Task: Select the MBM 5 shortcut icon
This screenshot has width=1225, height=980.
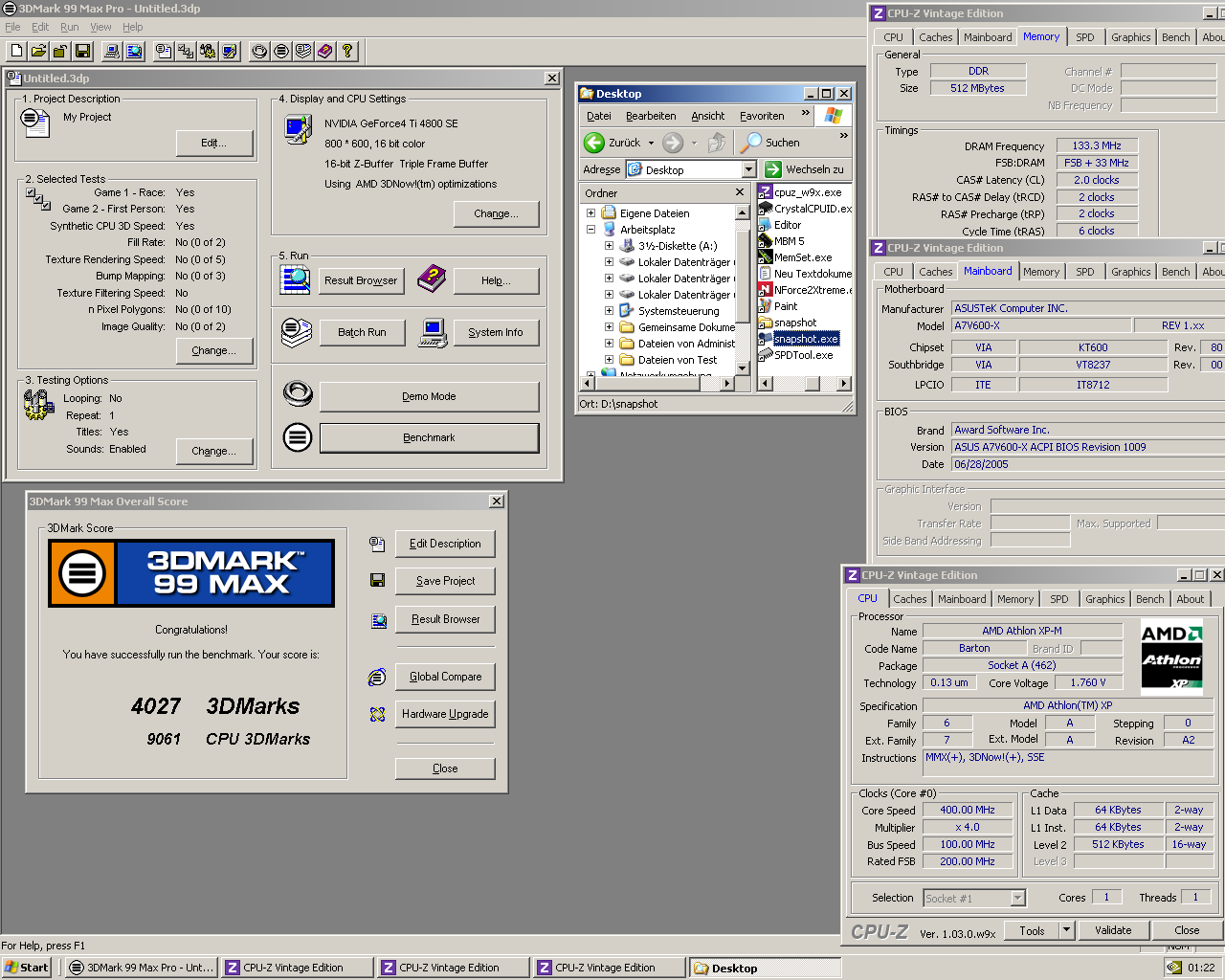Action: coord(766,241)
